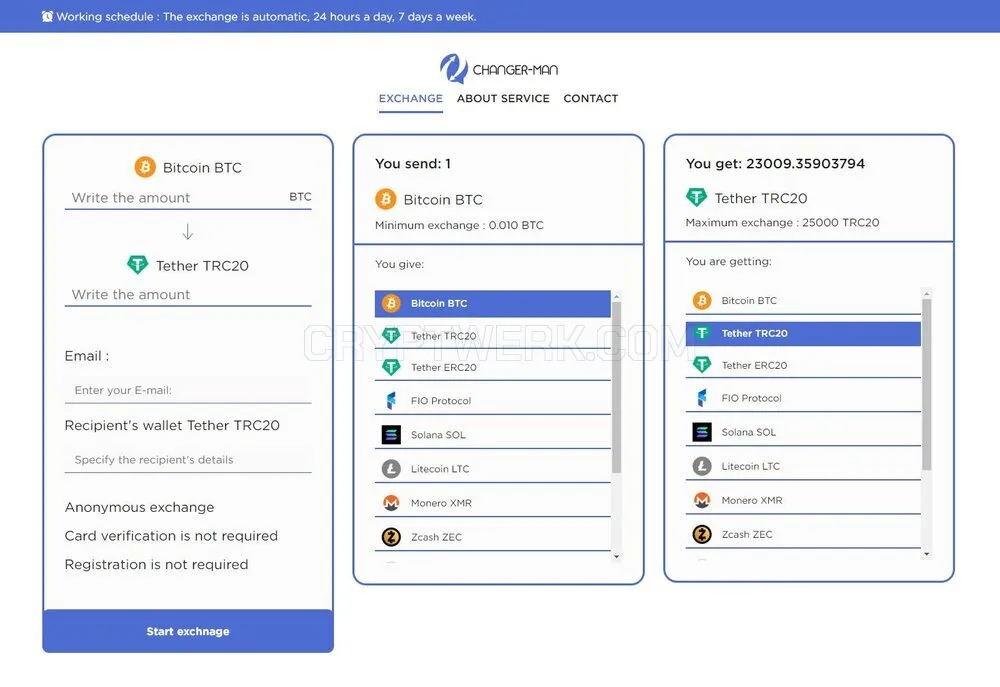Select FIO Protocol label in You give list

click(x=441, y=401)
